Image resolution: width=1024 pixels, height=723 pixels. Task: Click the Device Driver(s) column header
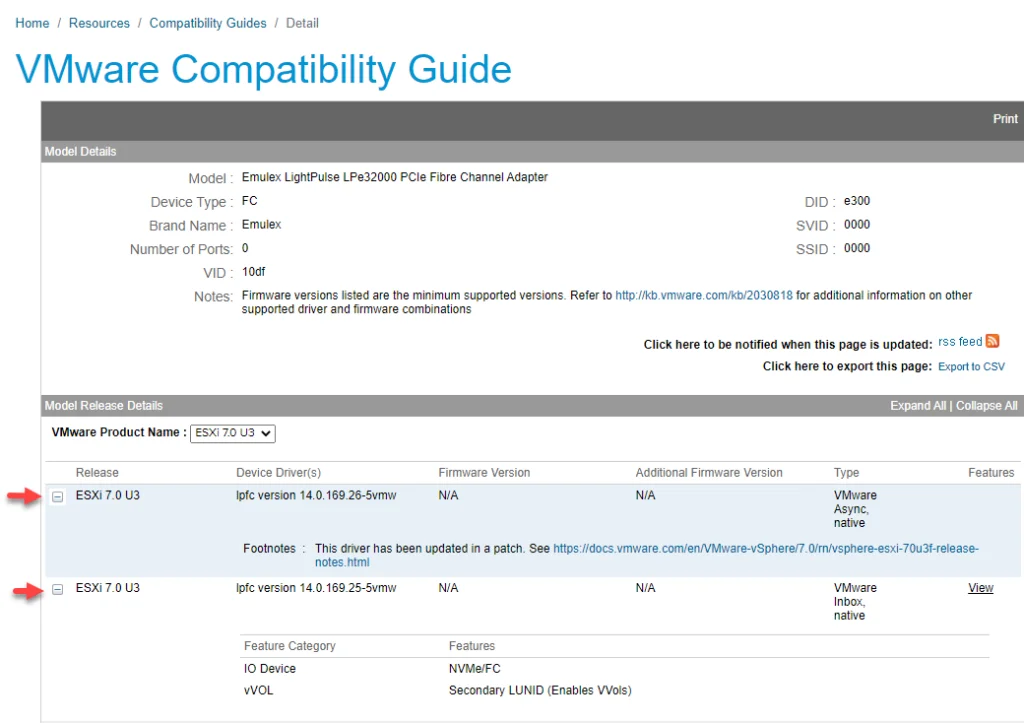278,473
